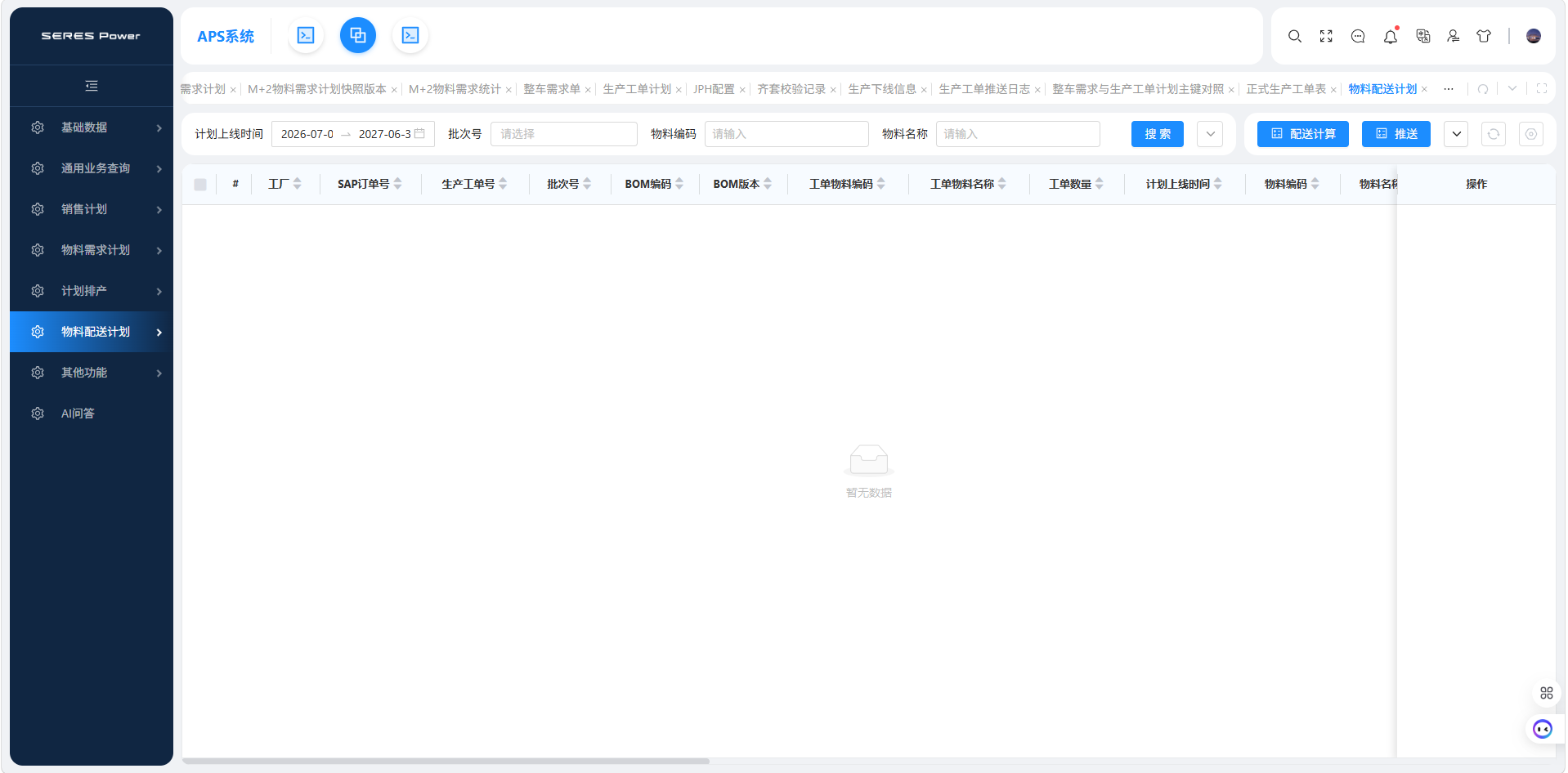This screenshot has height=773, width=1568.
Task: Switch to 生产工单计划 tab
Action: click(x=637, y=89)
